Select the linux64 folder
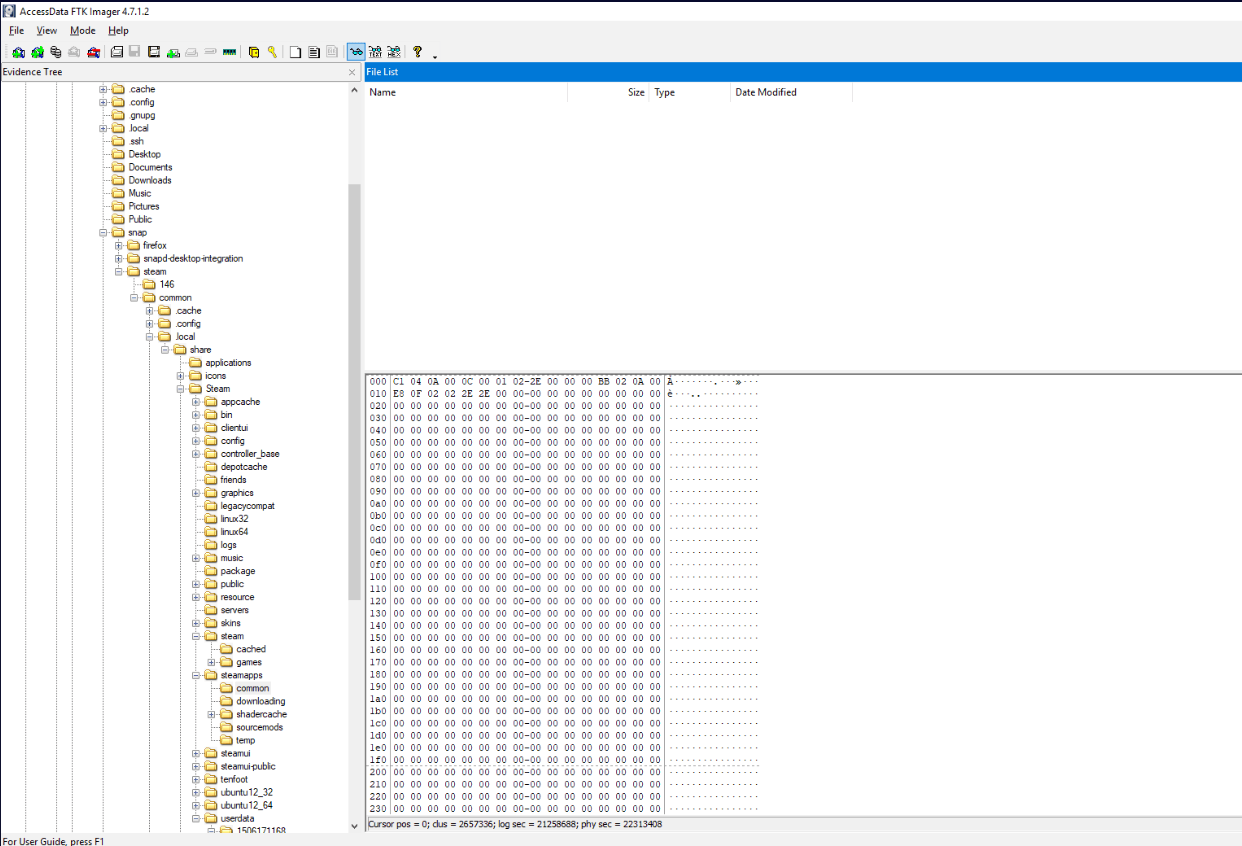Screen dimensions: 1242x846 tap(234, 531)
